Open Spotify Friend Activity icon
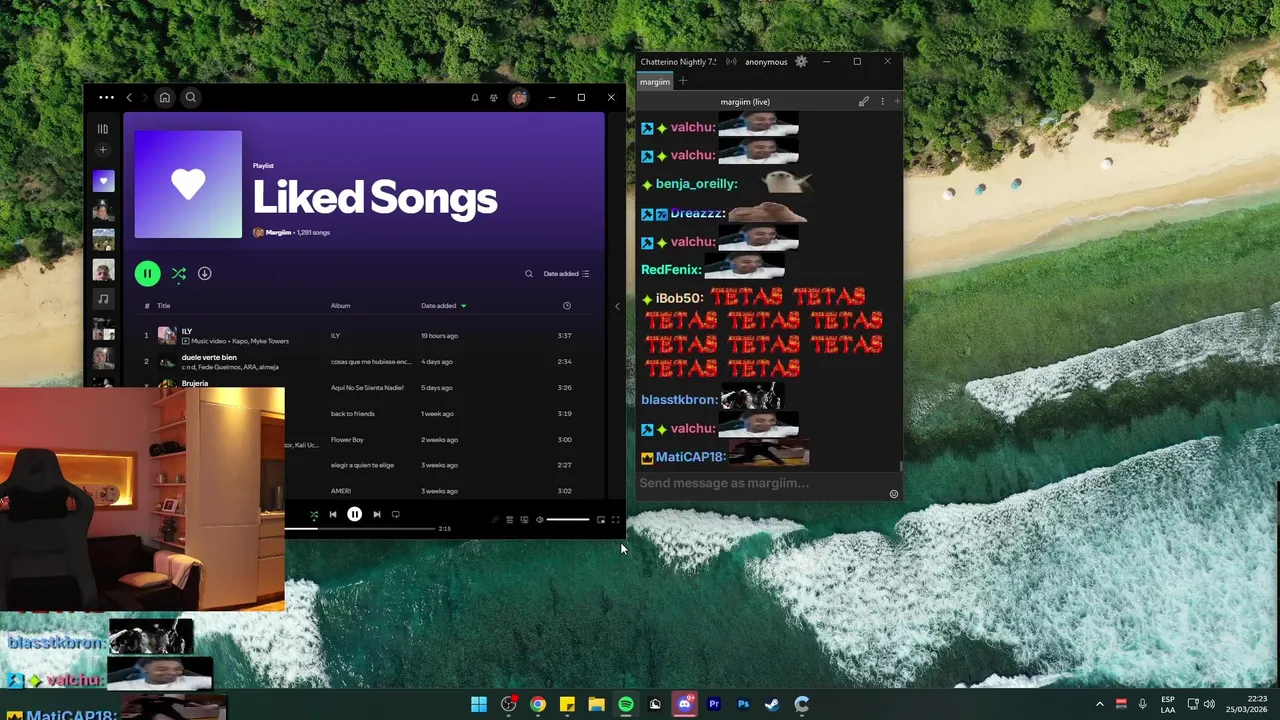This screenshot has height=720, width=1280. (494, 97)
